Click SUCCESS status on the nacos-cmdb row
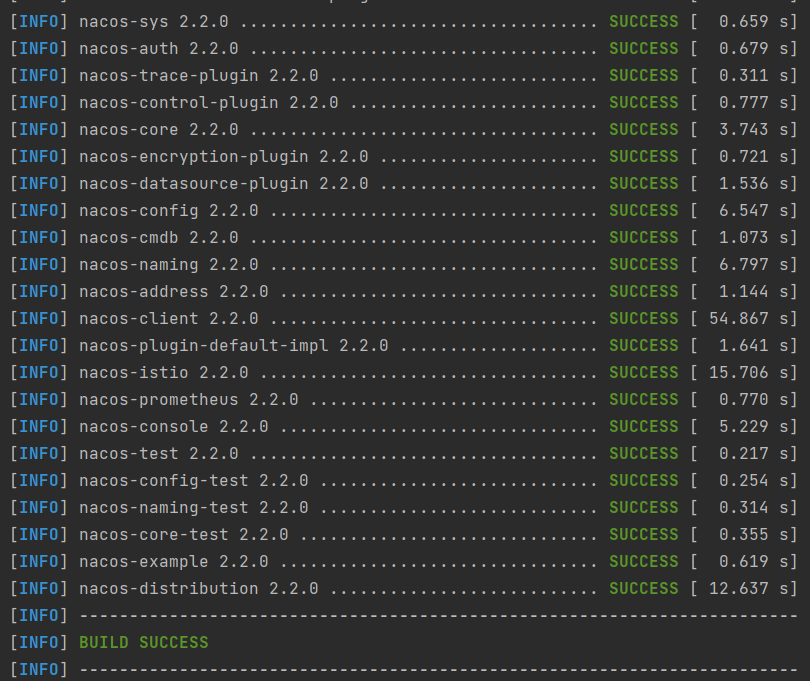Image resolution: width=810 pixels, height=681 pixels. pos(644,238)
